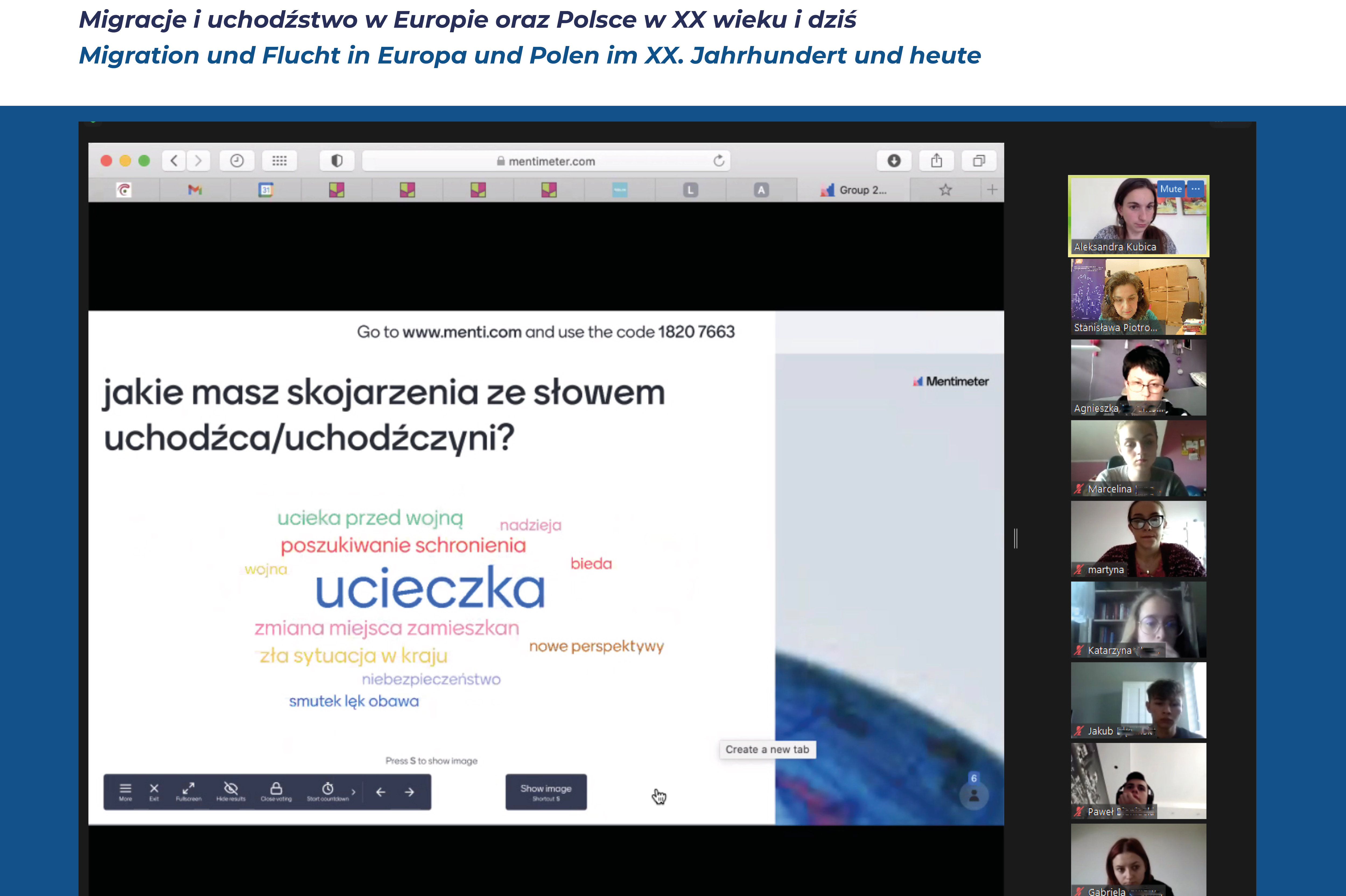The image size is (1346, 896).
Task: Mute Aleksandra Kubica's microphone
Action: point(1170,189)
